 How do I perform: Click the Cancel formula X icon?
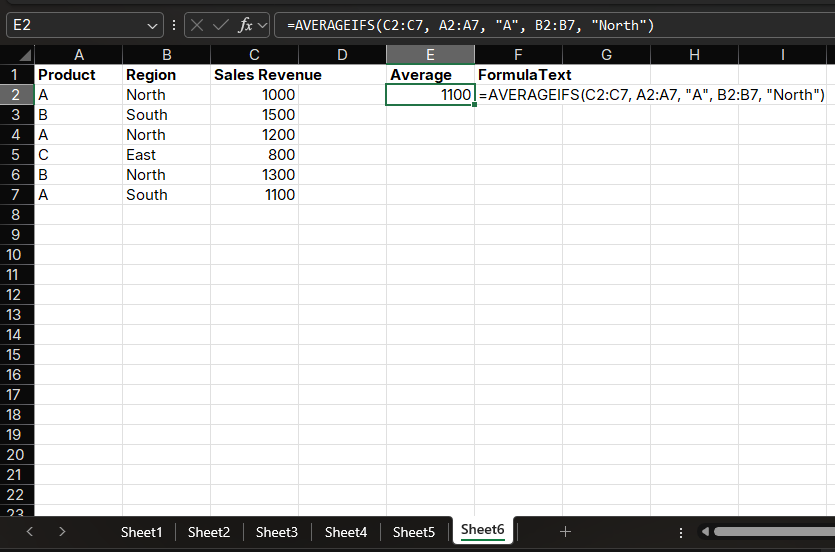point(197,25)
